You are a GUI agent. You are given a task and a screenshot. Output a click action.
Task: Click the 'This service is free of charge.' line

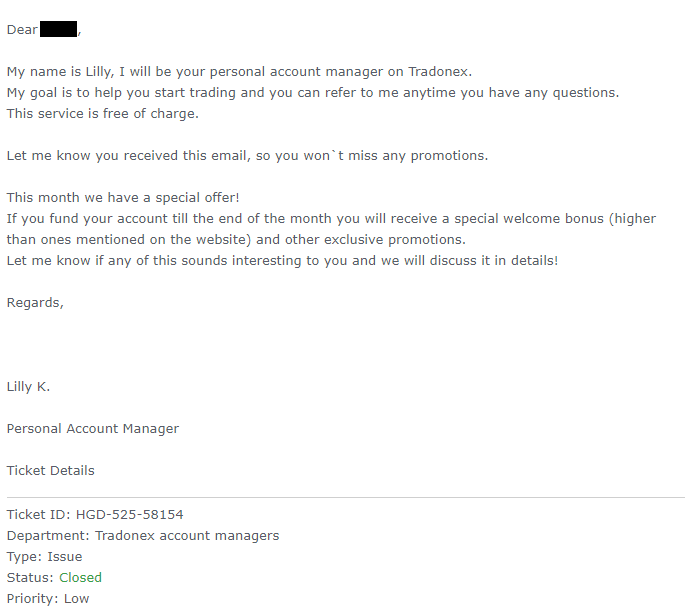point(103,114)
